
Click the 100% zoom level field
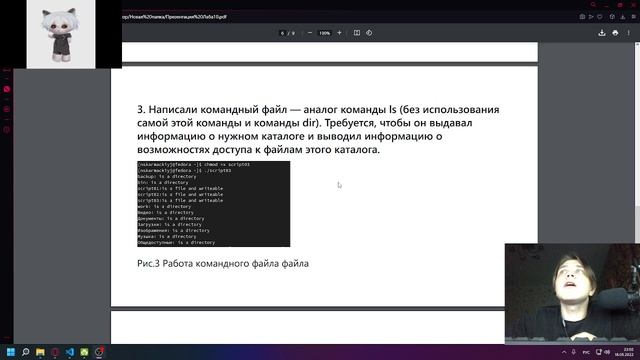[x=324, y=33]
